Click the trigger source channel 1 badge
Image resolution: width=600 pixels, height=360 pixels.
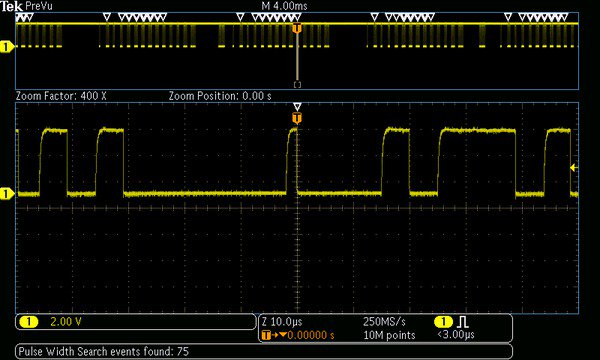[443, 322]
